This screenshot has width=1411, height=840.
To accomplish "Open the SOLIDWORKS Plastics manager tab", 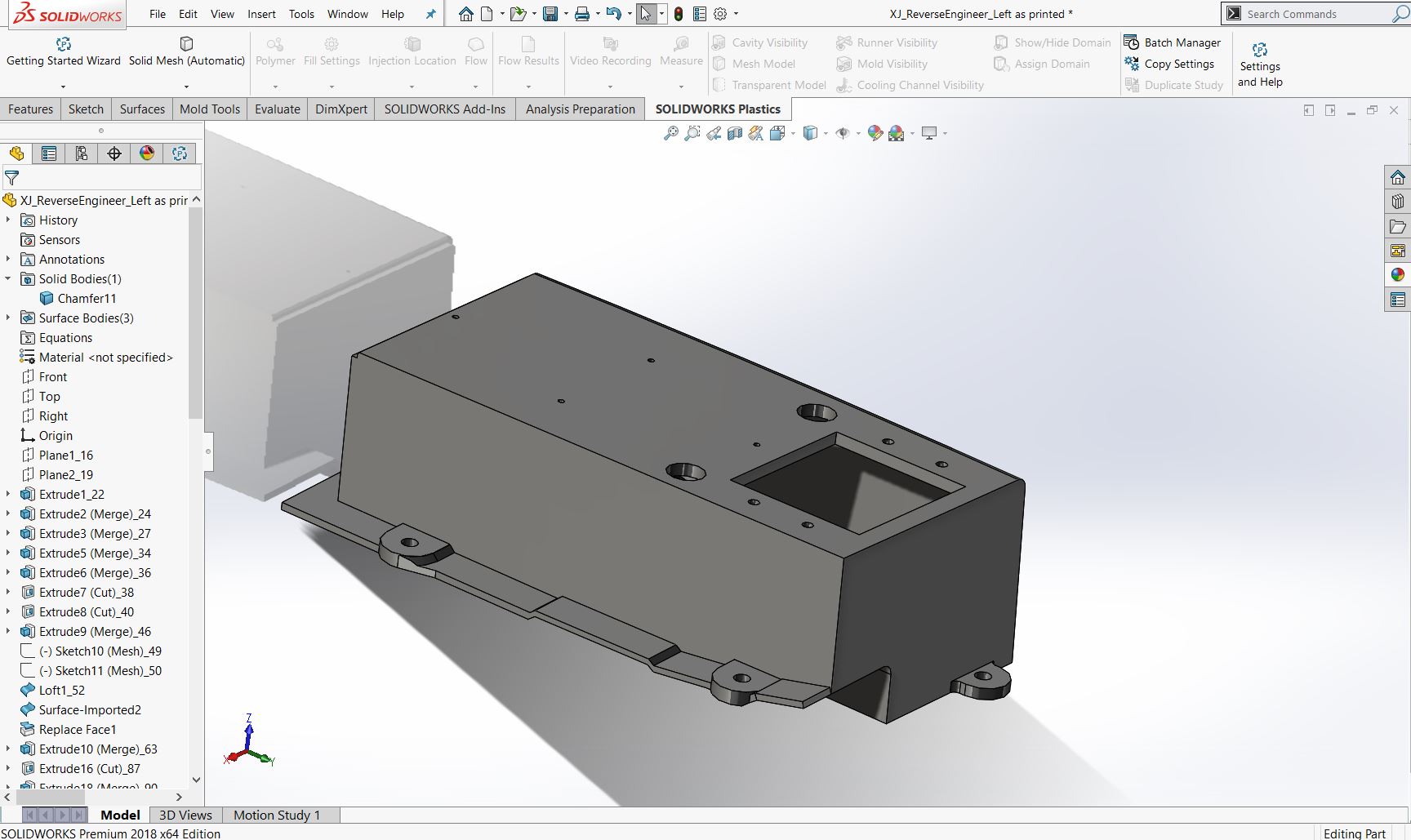I will 180,153.
